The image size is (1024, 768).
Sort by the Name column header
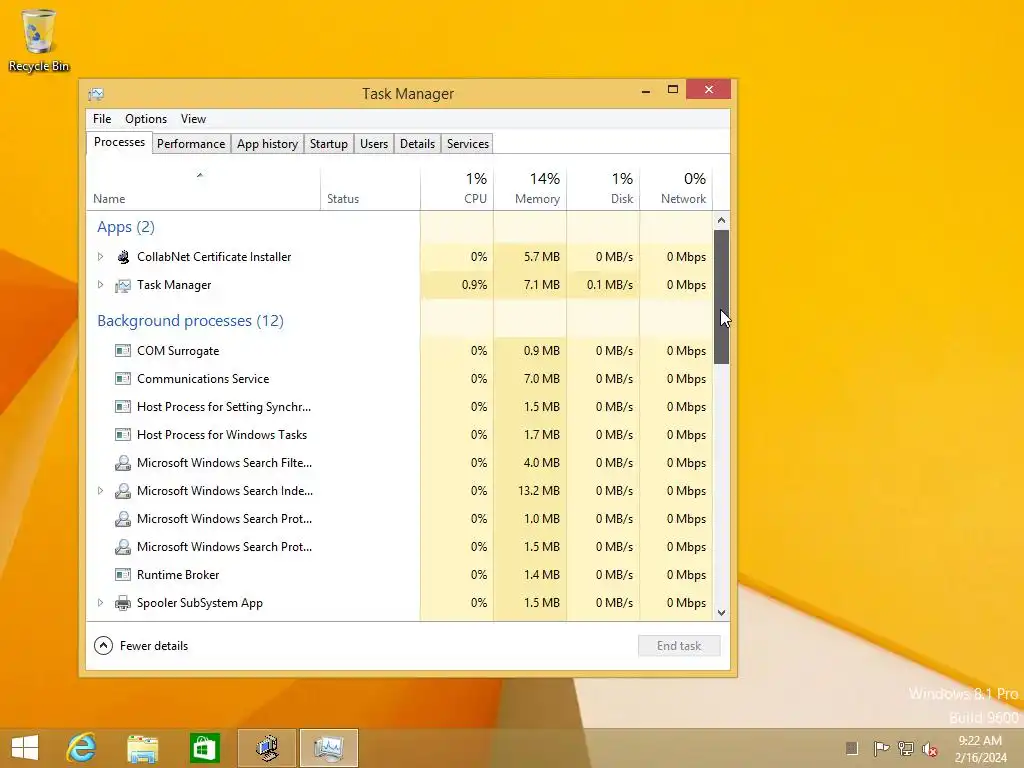203,189
